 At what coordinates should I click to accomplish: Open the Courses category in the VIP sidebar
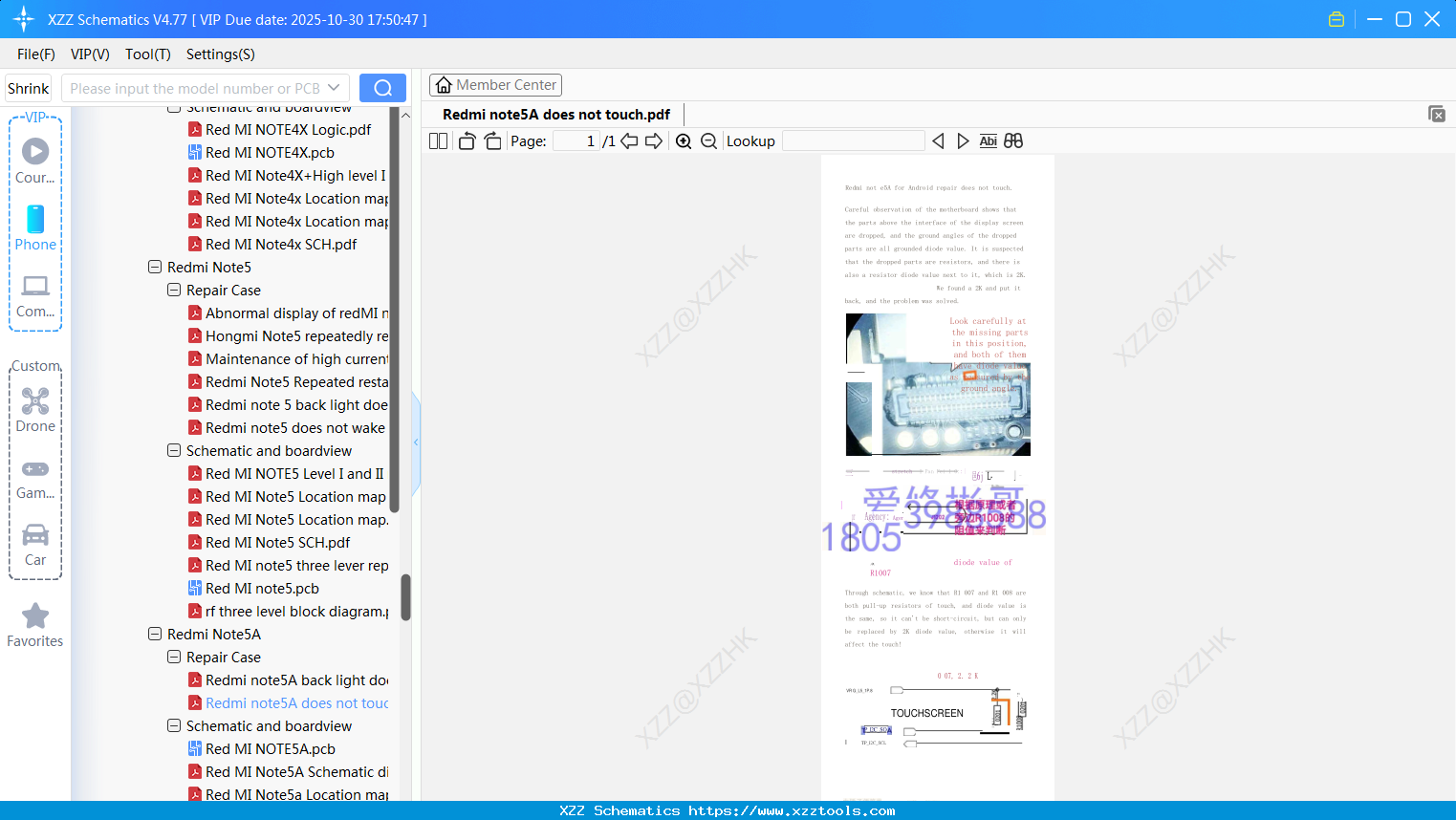point(35,162)
